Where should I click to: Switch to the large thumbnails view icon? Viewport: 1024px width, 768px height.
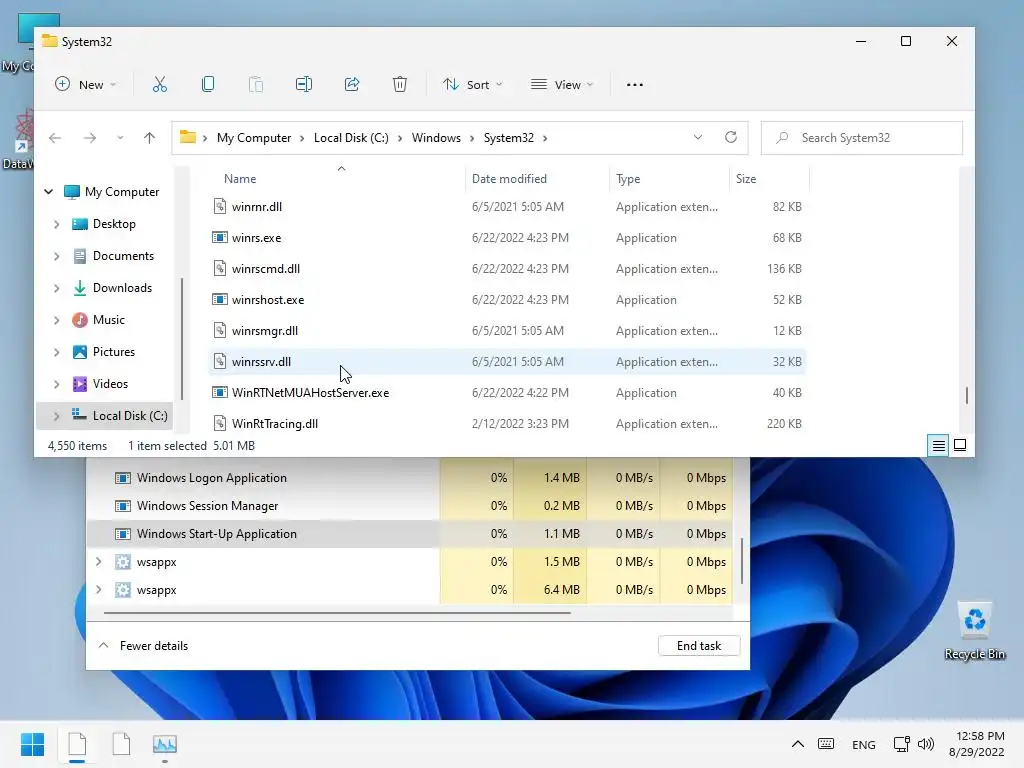point(960,445)
